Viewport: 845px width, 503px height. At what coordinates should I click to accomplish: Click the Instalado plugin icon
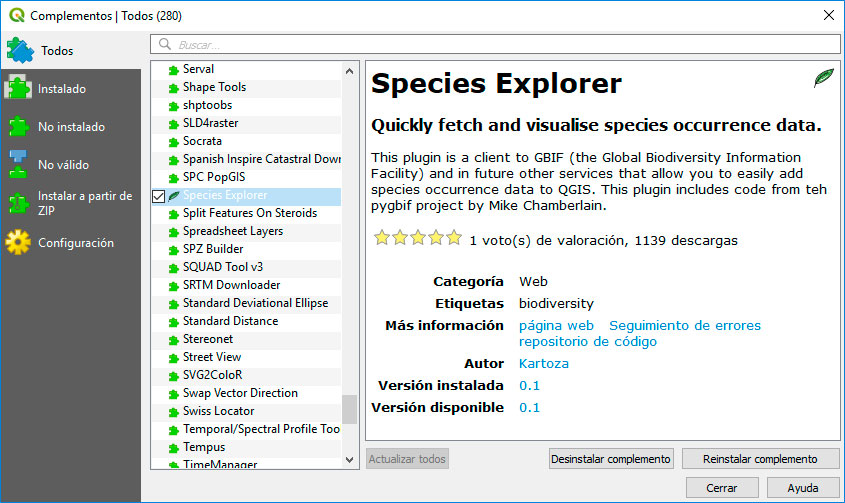pos(18,88)
